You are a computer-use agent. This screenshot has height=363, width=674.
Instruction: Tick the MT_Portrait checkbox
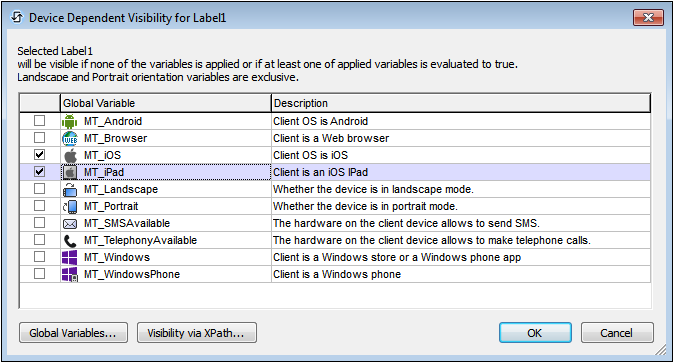pos(40,206)
